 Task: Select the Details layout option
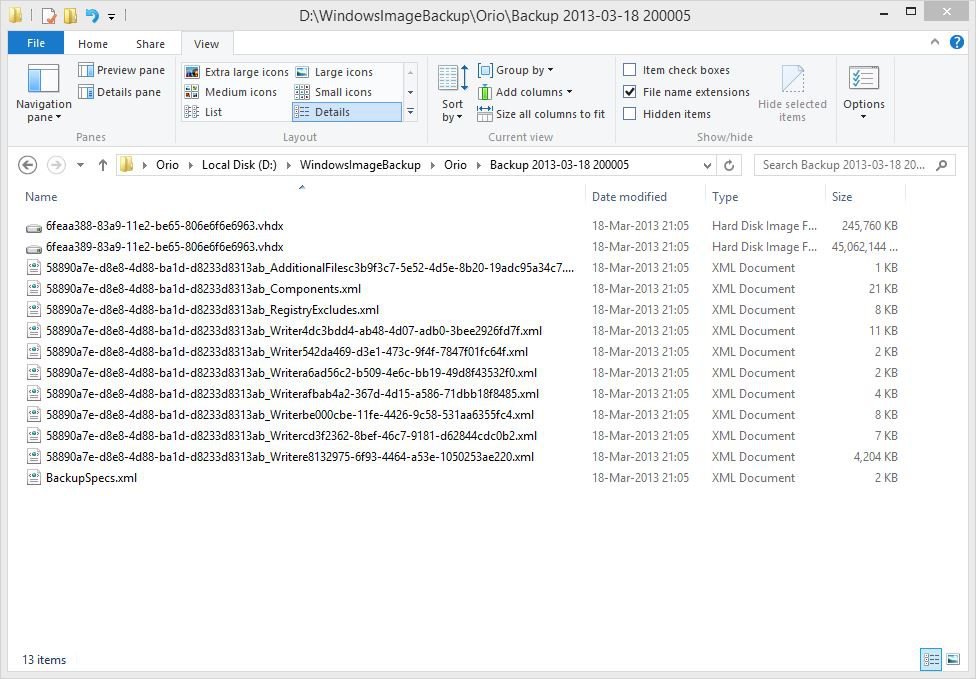347,112
